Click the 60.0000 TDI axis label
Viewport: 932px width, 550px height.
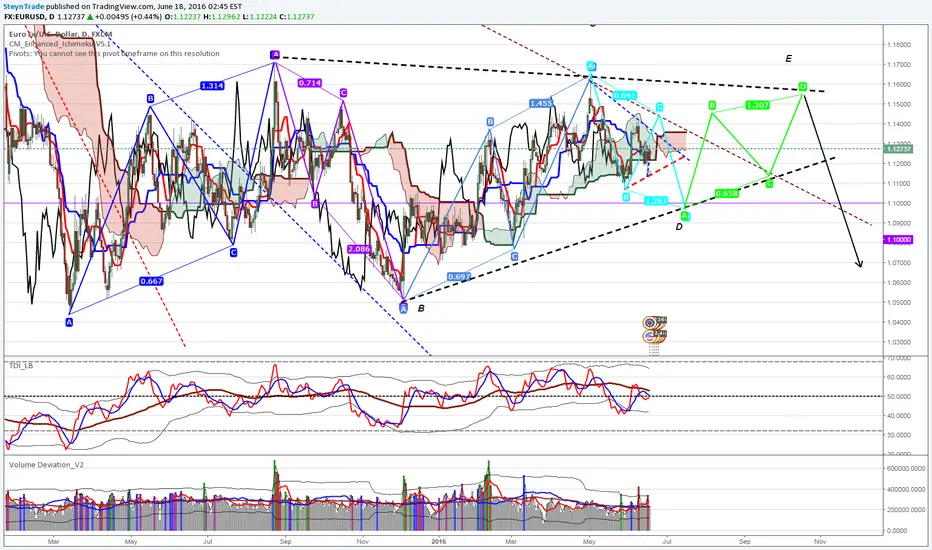pyautogui.click(x=899, y=377)
